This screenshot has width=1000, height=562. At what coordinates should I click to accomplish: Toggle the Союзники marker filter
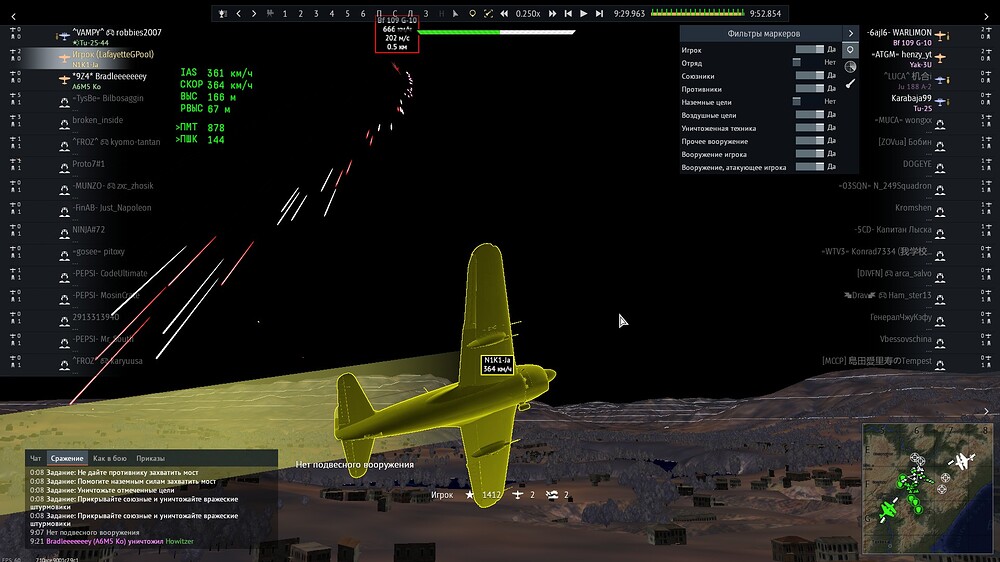[x=810, y=75]
